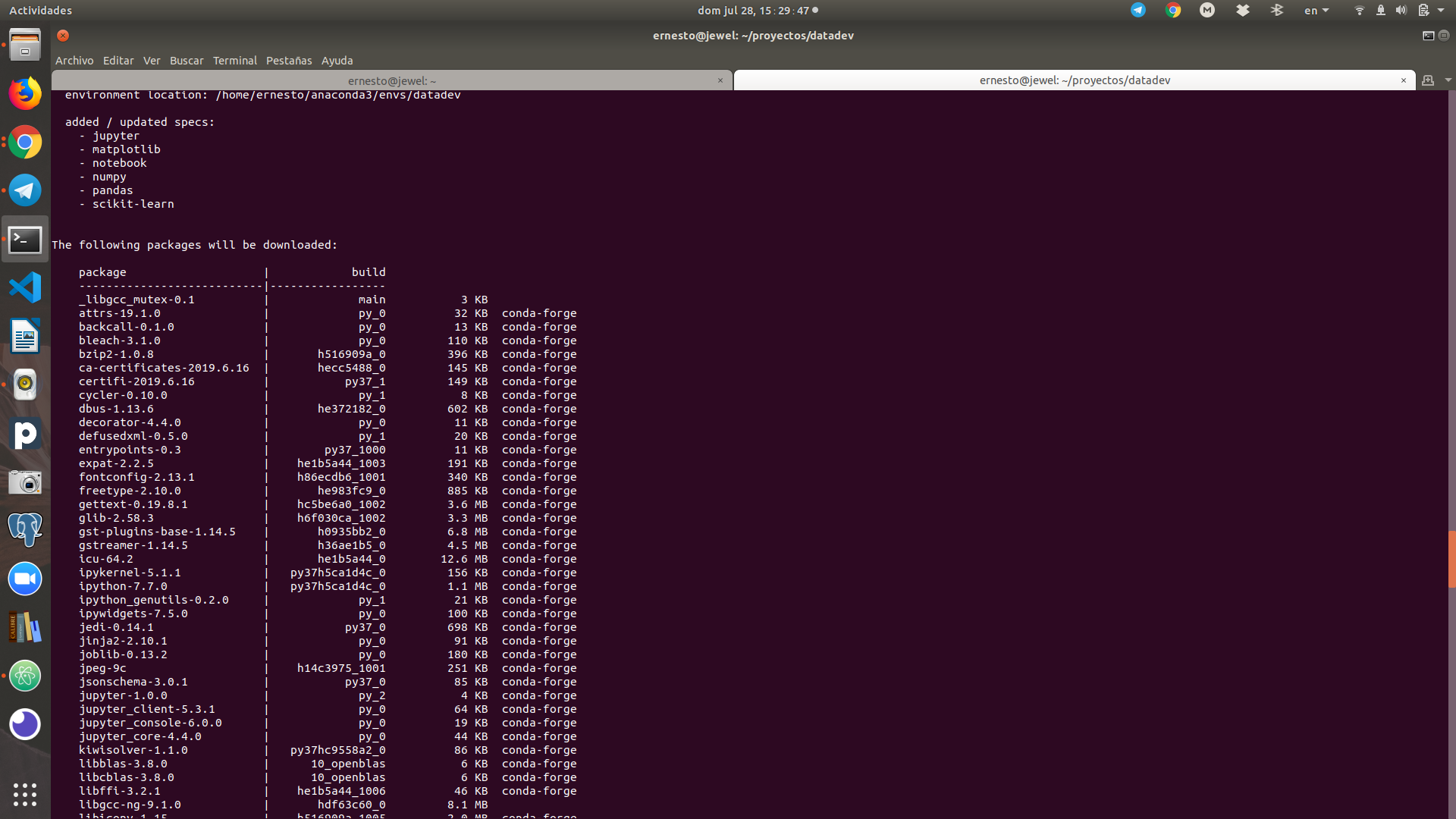Launch pgAdmin elephant icon in dock
This screenshot has height=819, width=1456.
tap(25, 529)
